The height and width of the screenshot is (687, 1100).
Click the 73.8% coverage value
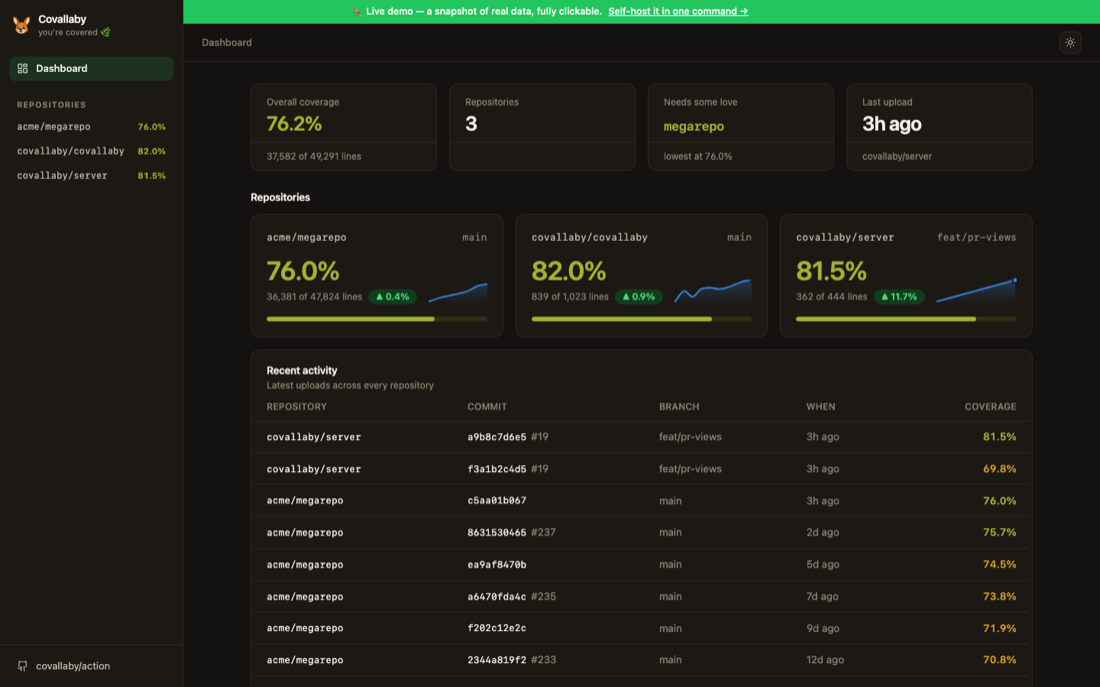[1000, 596]
